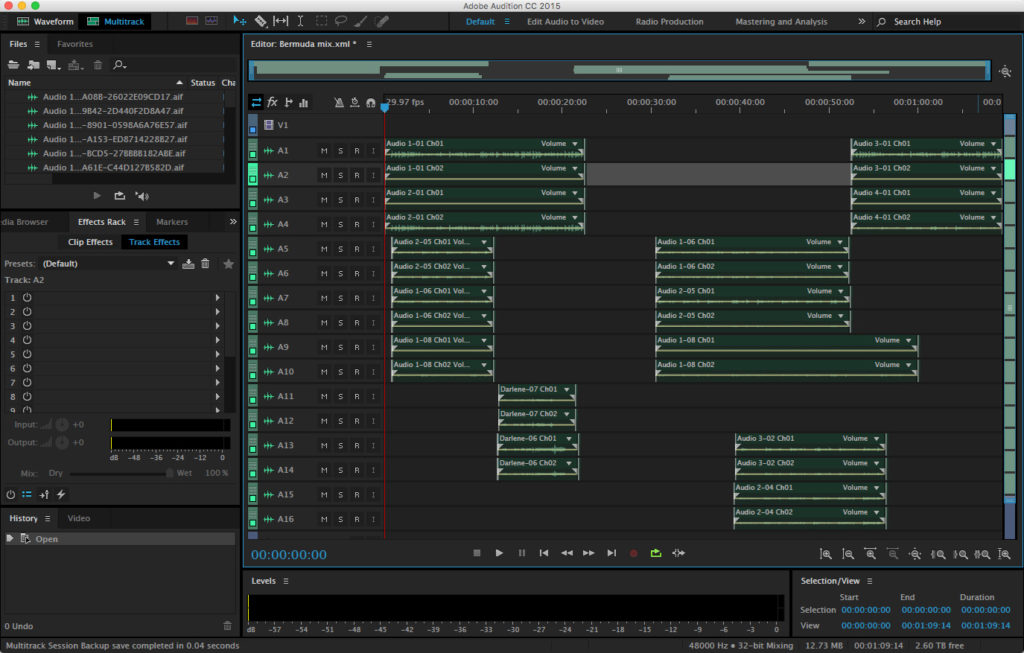The image size is (1024, 653).
Task: Start playback with transport Play button
Action: (499, 553)
